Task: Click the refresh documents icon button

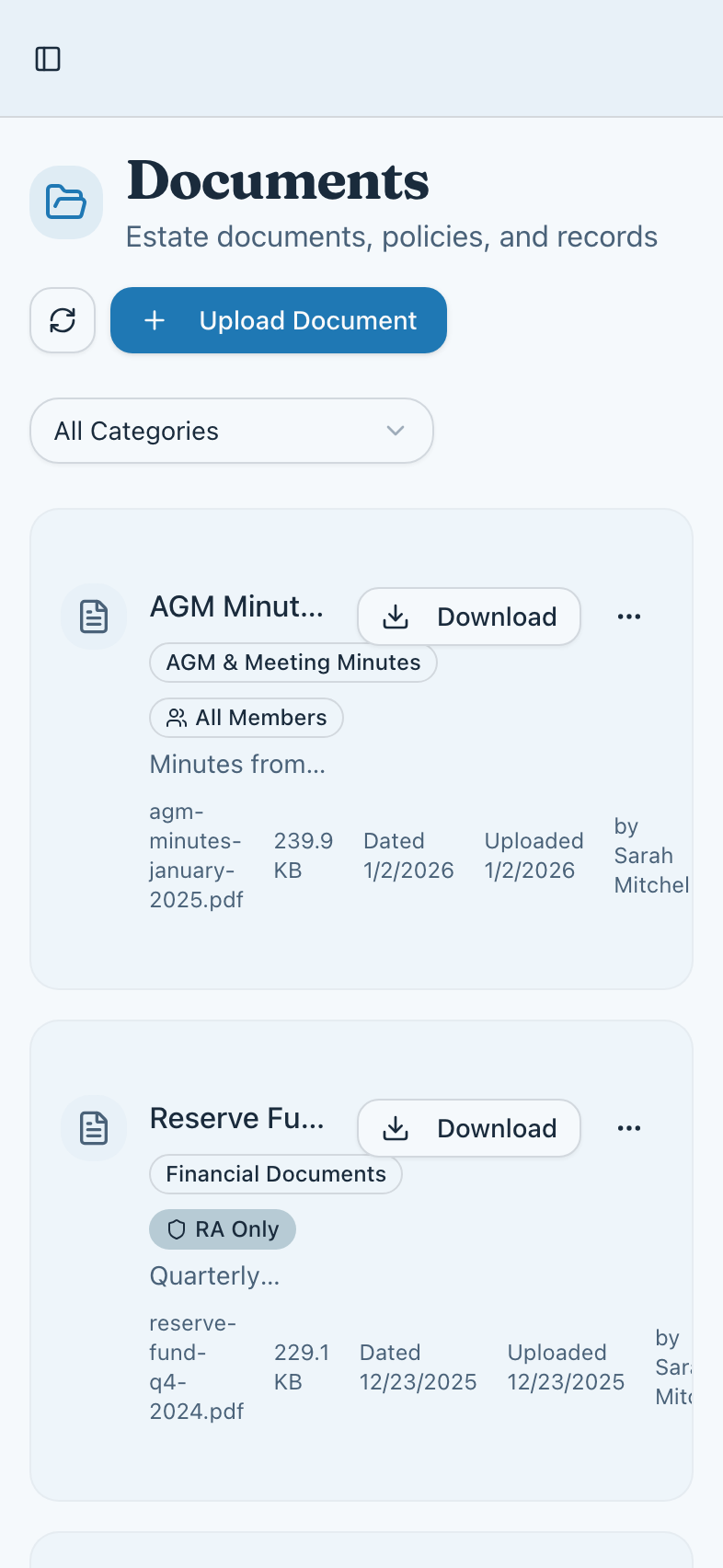Action: 63,320
